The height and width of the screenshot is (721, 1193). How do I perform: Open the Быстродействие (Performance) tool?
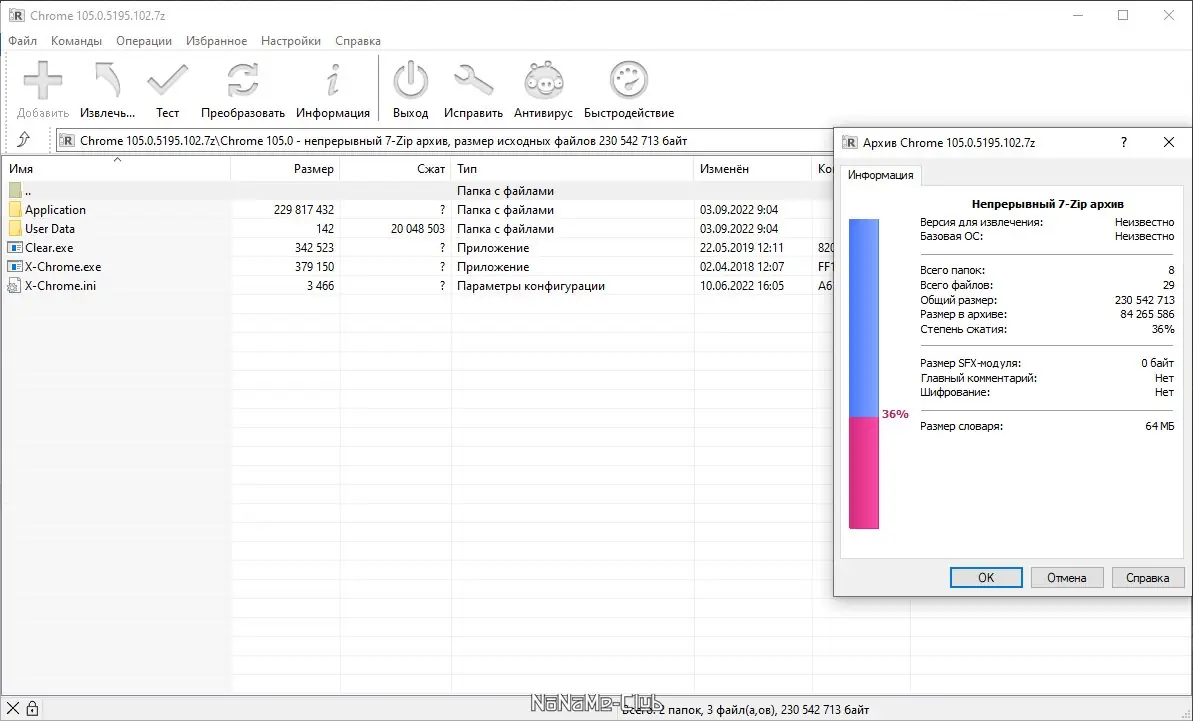(x=628, y=80)
